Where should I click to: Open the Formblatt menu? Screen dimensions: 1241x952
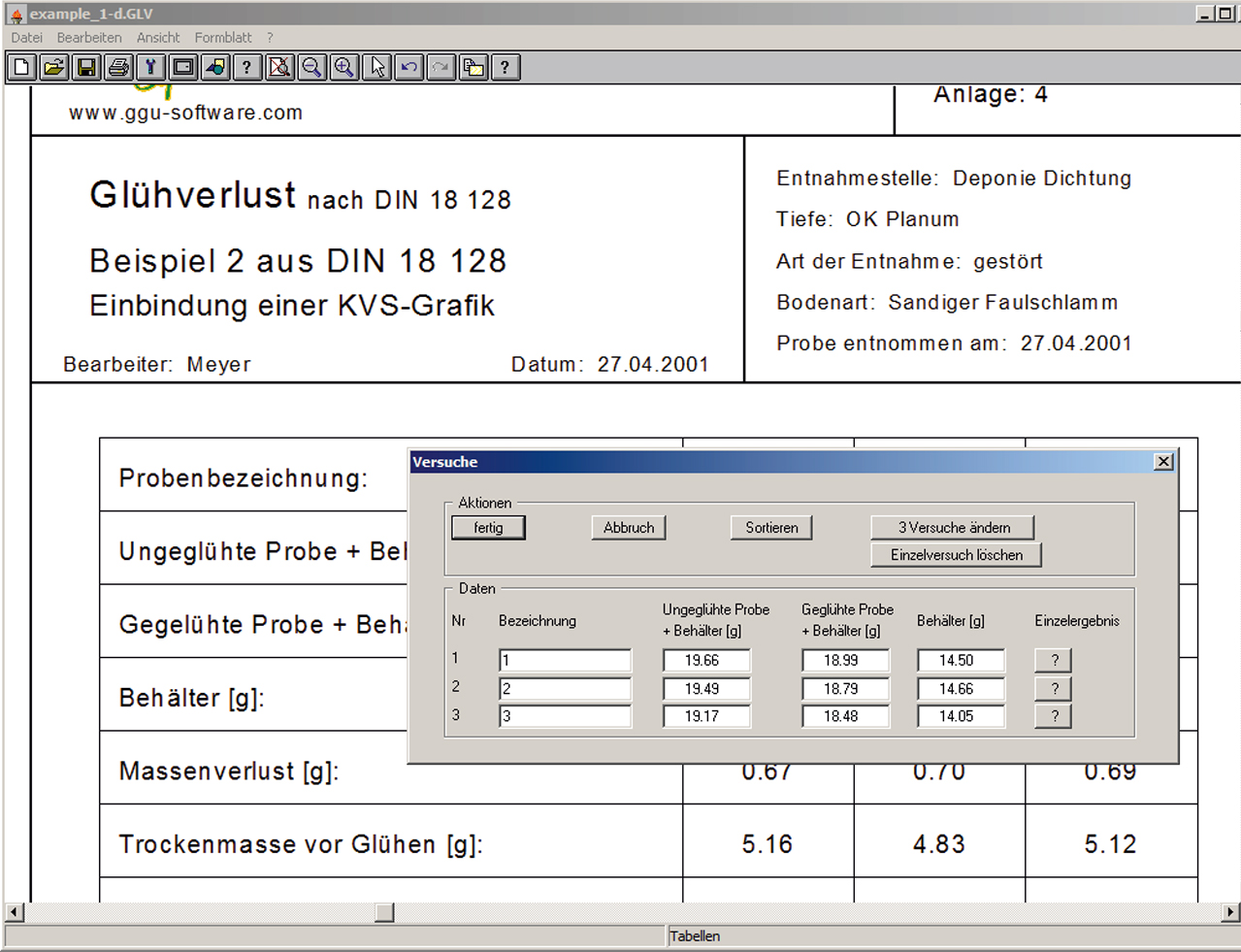223,38
